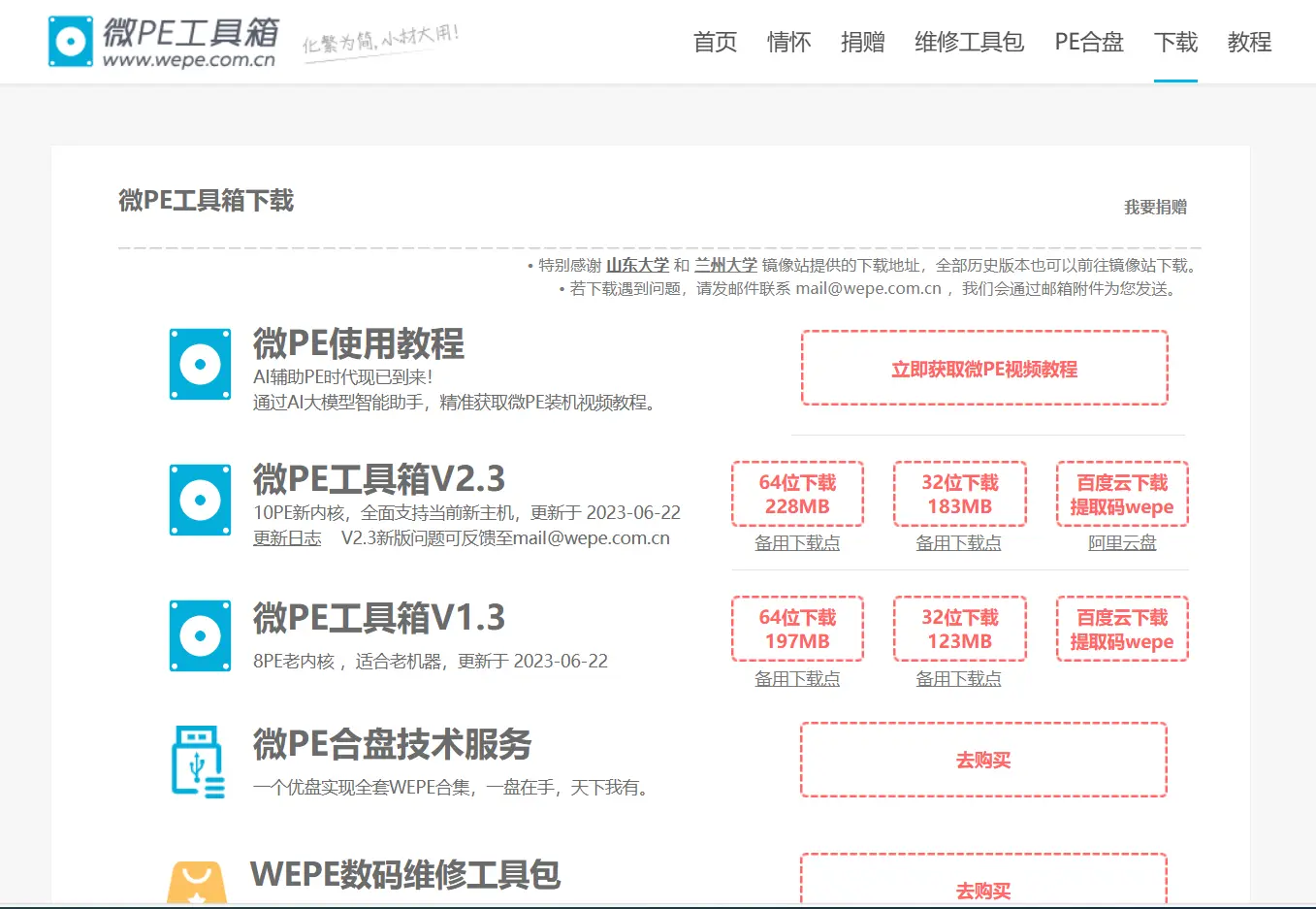The width and height of the screenshot is (1316, 909).
Task: Select the 下载 navigation tab
Action: (1175, 43)
